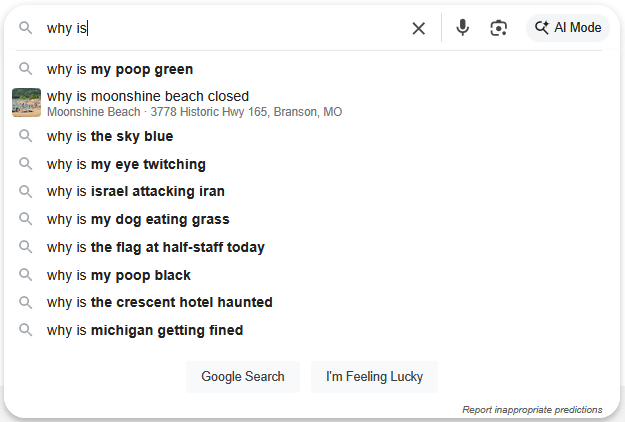Open 'Report inappropriate predictions' link
This screenshot has width=625, height=422.
pos(532,410)
